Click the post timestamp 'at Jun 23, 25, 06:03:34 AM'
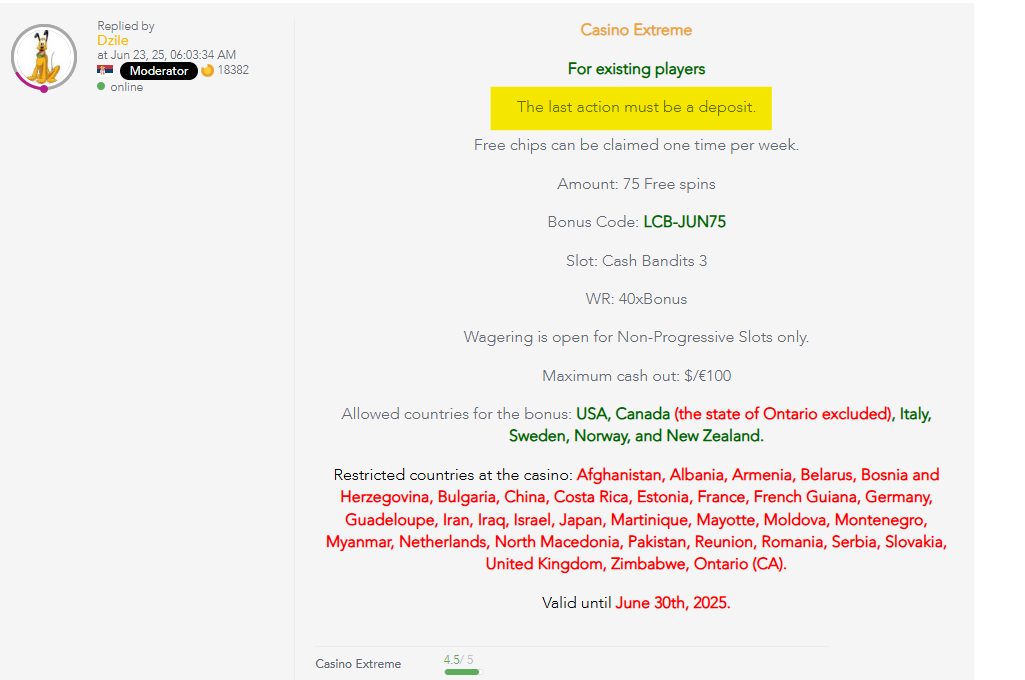Screen dimensions: 1025x680 (x=167, y=55)
